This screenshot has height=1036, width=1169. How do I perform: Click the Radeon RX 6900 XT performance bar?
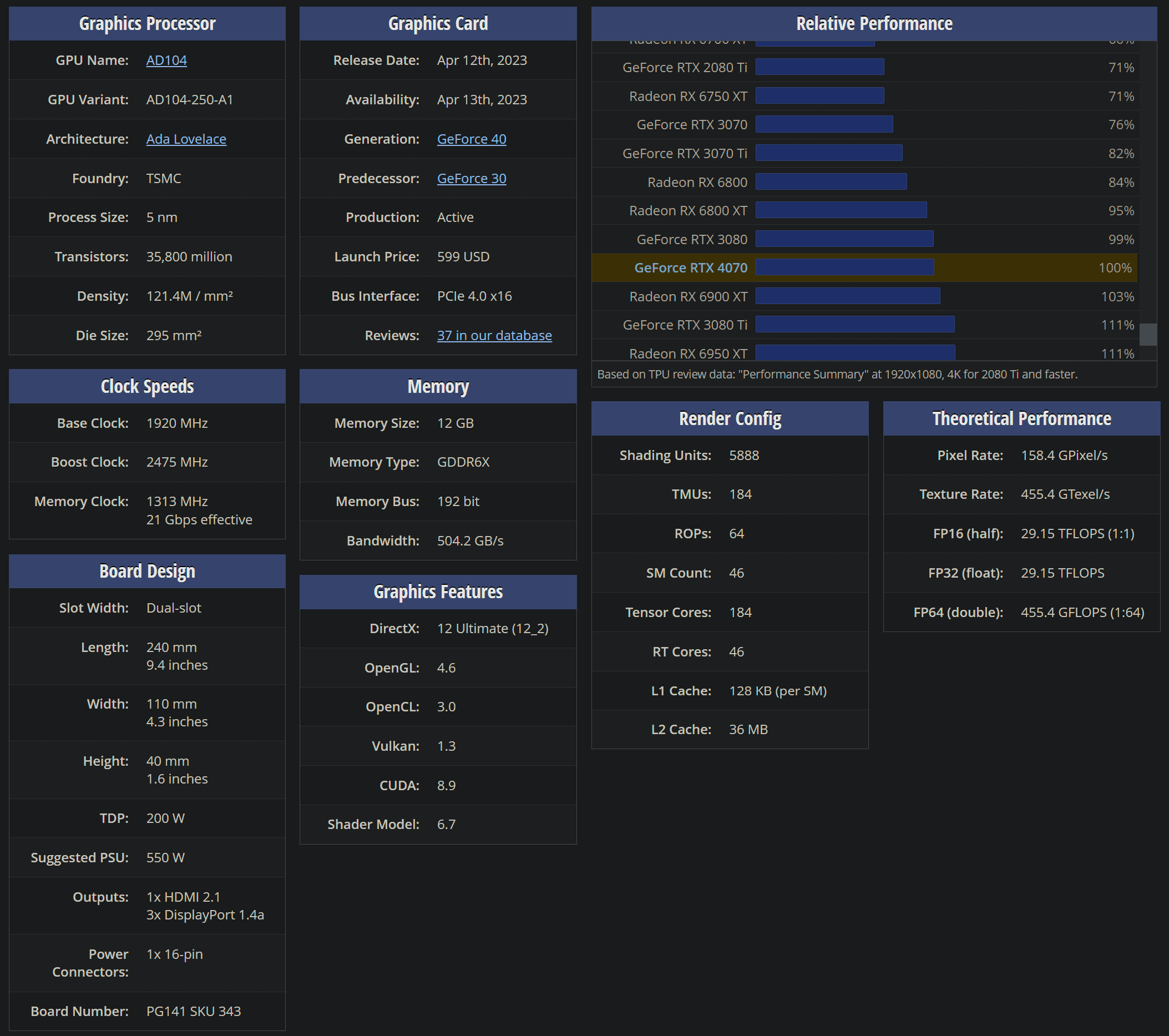[x=848, y=296]
